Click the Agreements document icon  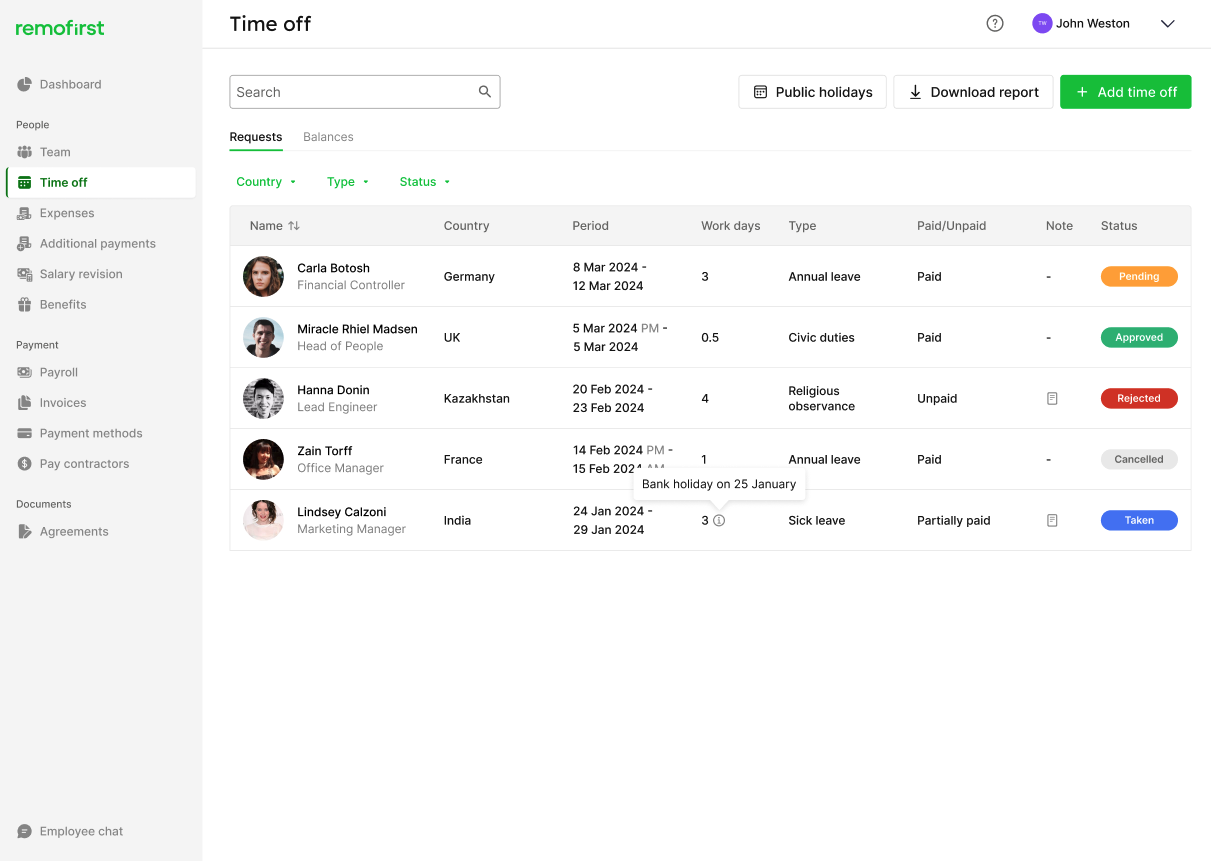25,532
